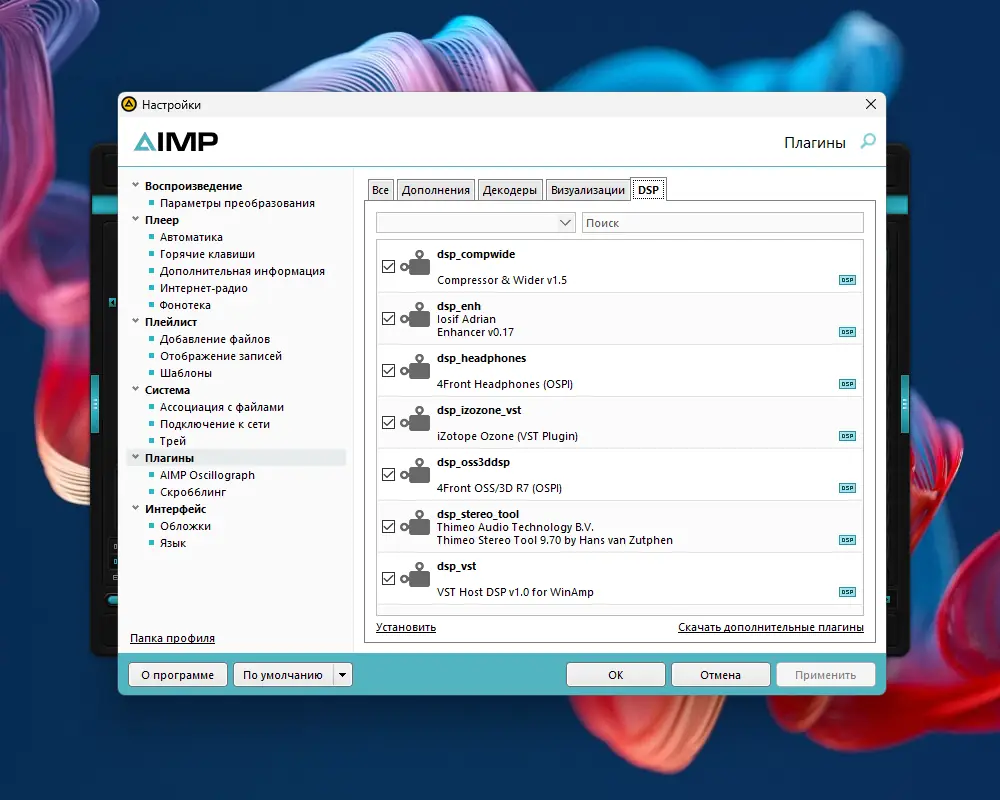Click the DSP badge on the dsp_vst row
Screen dimensions: 1000x800
pyautogui.click(x=847, y=592)
